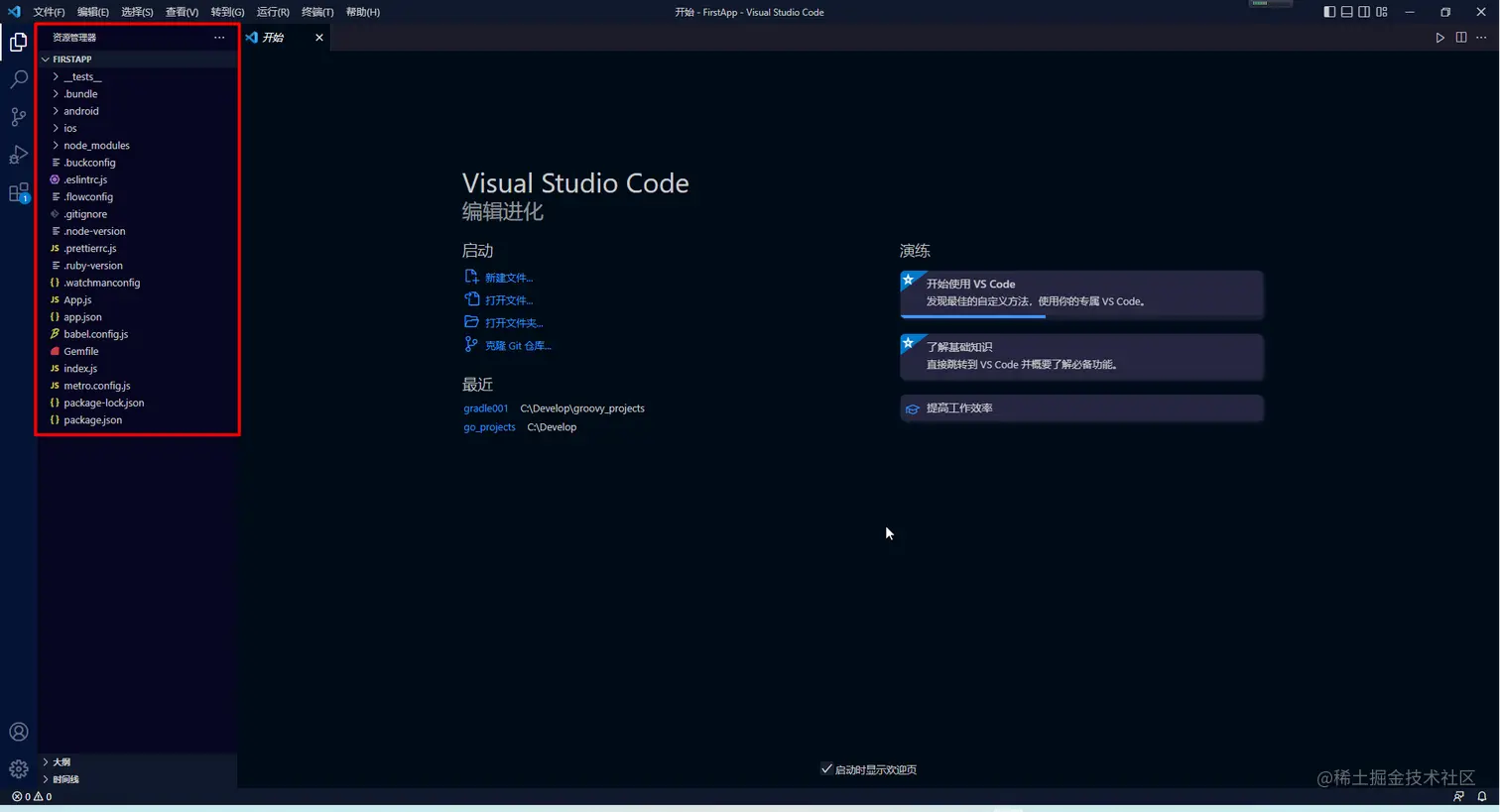This screenshot has width=1500, height=812.
Task: Open the 选择(S) menu
Action: (137, 12)
